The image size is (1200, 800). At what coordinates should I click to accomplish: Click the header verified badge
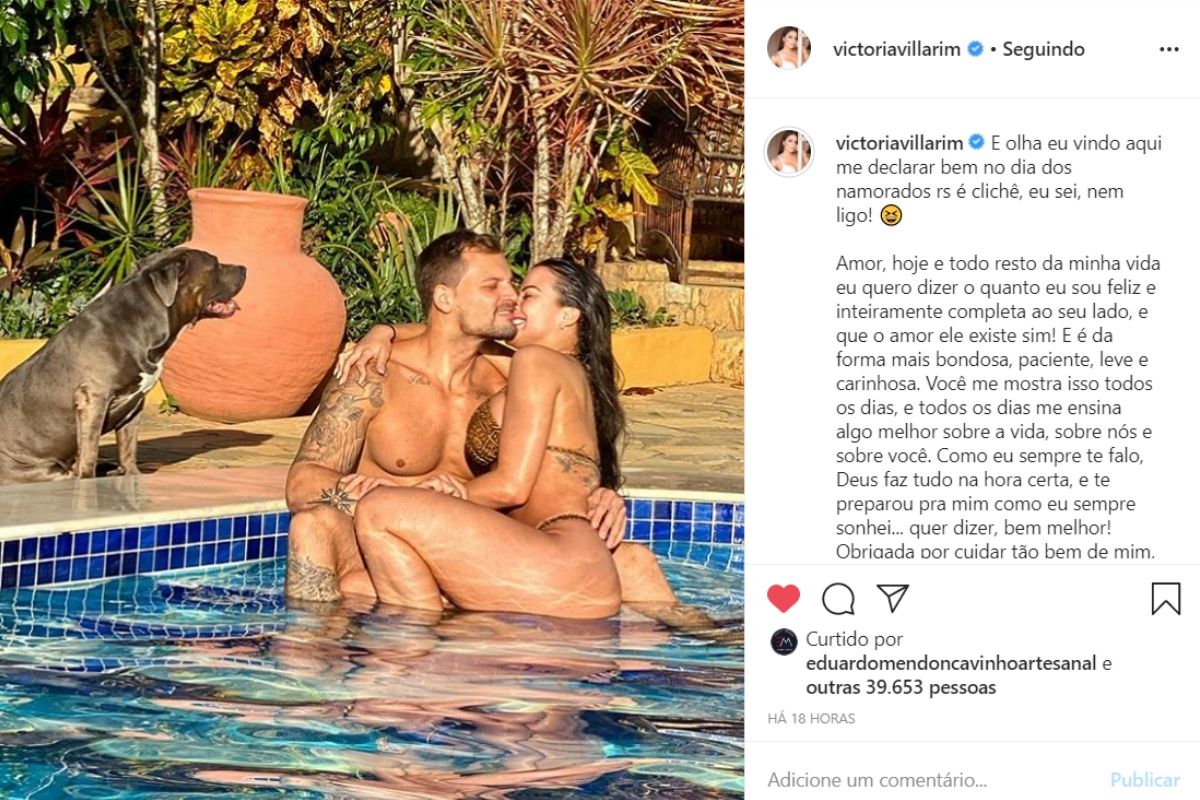pos(975,48)
